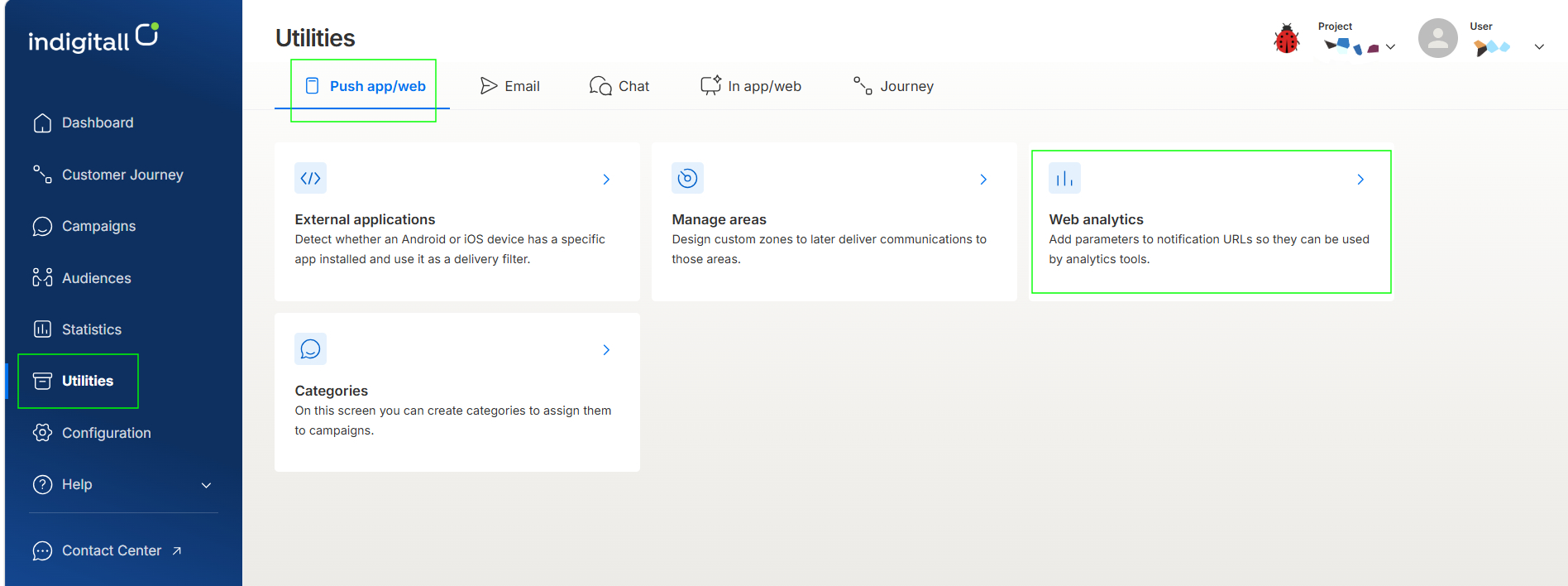Click the Web analytics bar chart icon
This screenshot has width=1568, height=586.
click(x=1064, y=178)
